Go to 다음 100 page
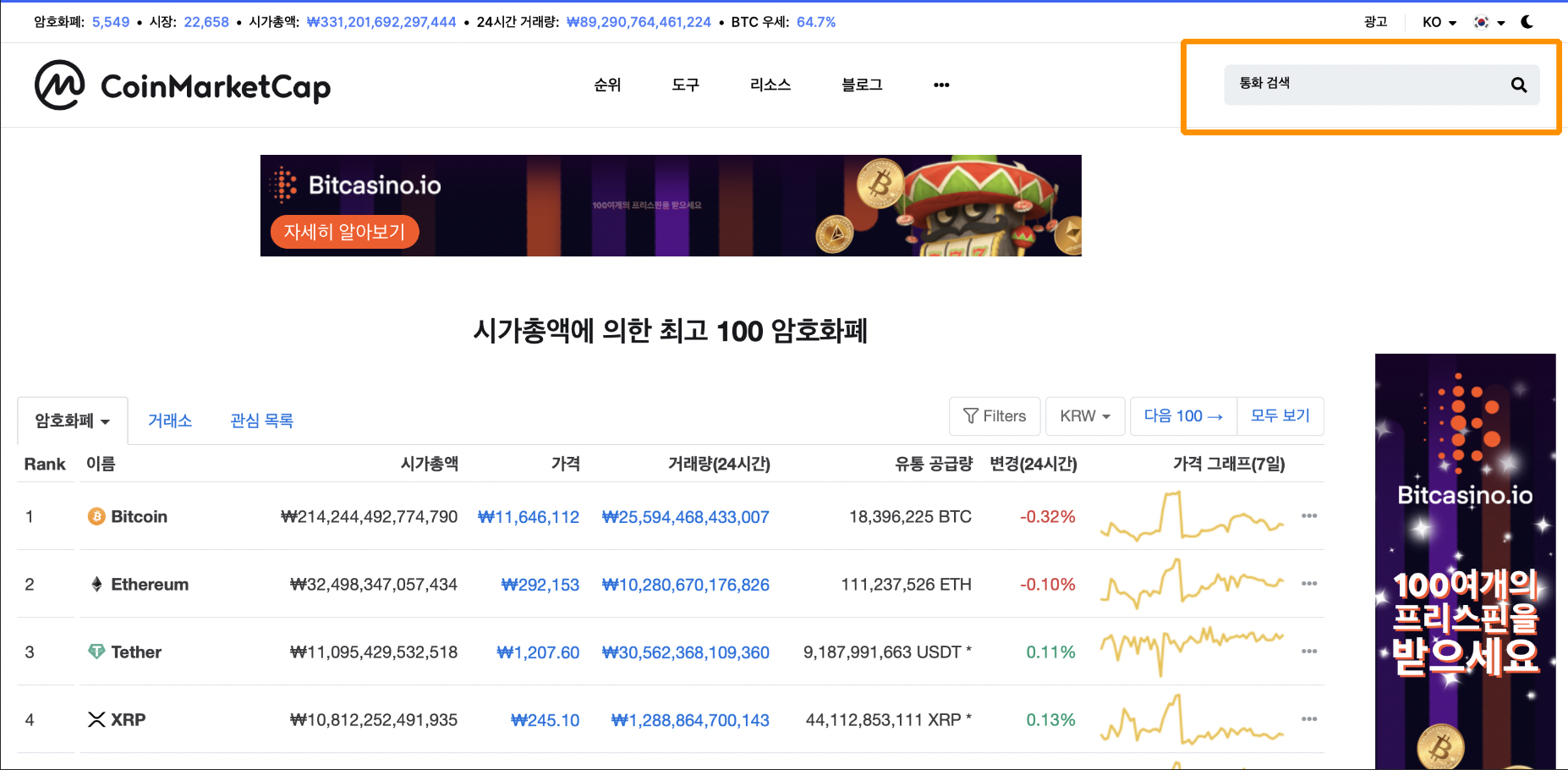This screenshot has width=1568, height=770. (1183, 416)
